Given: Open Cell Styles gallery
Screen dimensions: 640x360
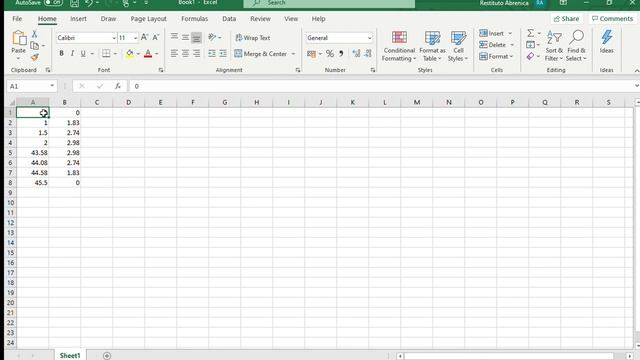Looking at the screenshot, I should point(458,46).
